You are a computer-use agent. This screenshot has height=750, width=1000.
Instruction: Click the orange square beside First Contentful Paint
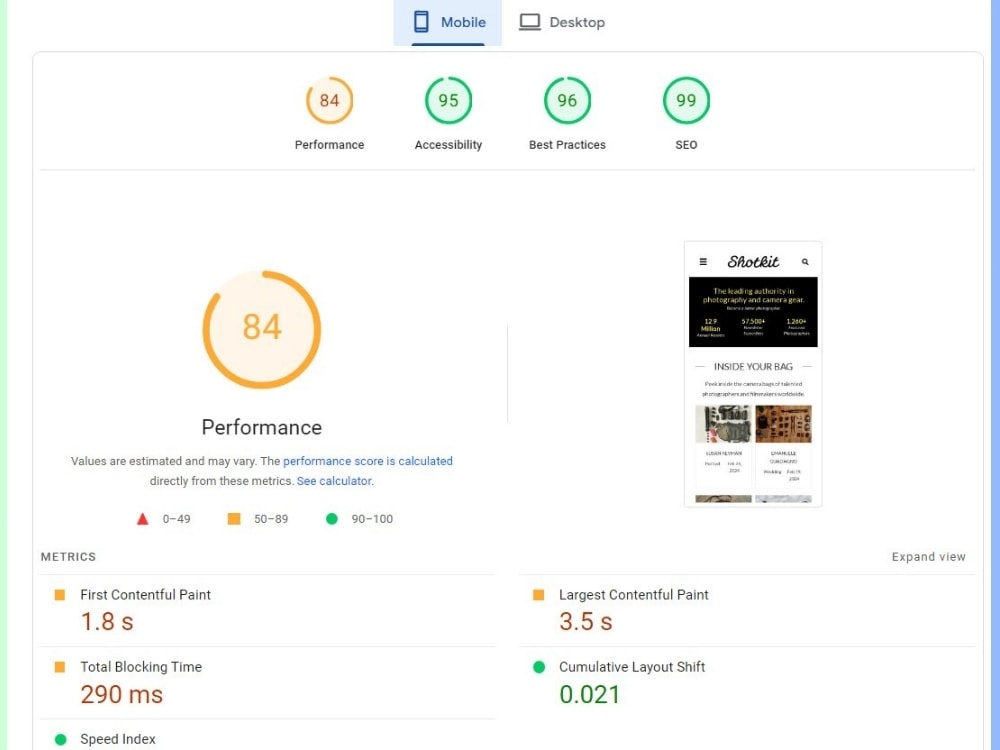[60, 595]
